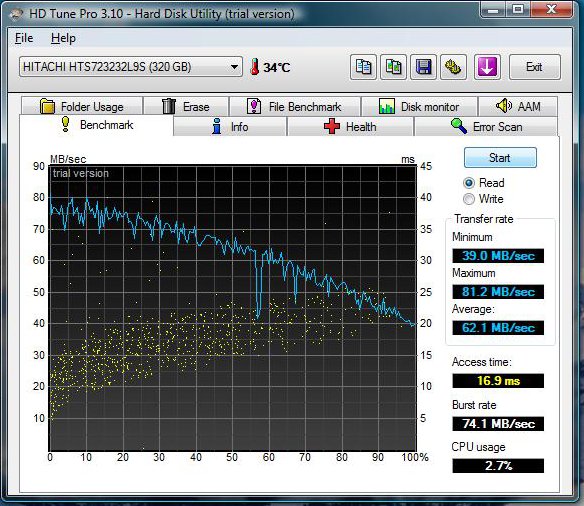Switch to the Error Scan tab
The image size is (584, 506).
[486, 127]
